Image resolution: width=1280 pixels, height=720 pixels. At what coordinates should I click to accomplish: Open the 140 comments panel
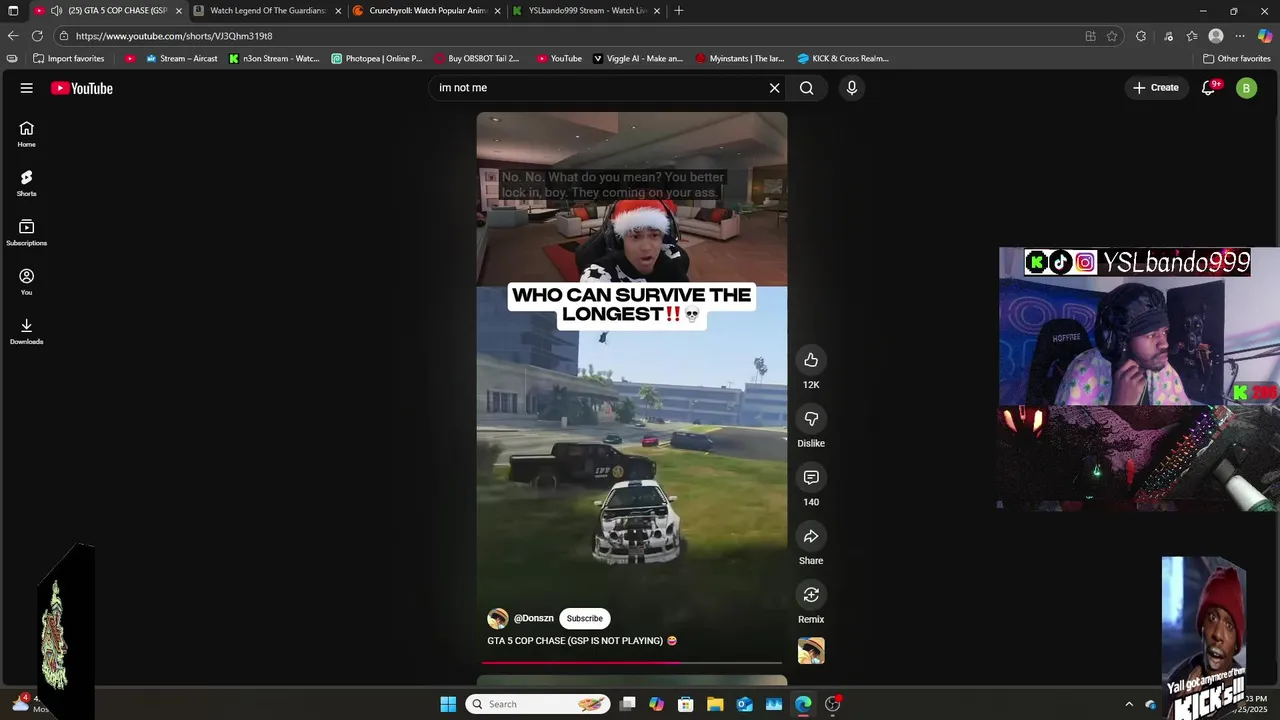tap(811, 477)
